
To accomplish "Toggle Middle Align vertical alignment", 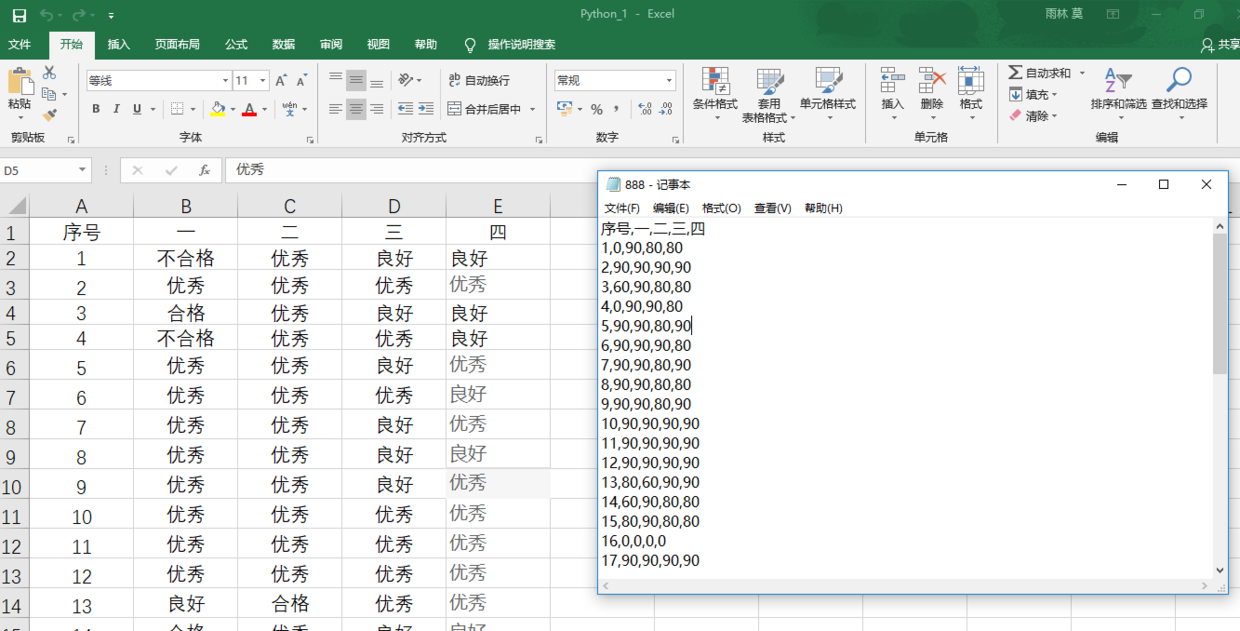I will [356, 80].
